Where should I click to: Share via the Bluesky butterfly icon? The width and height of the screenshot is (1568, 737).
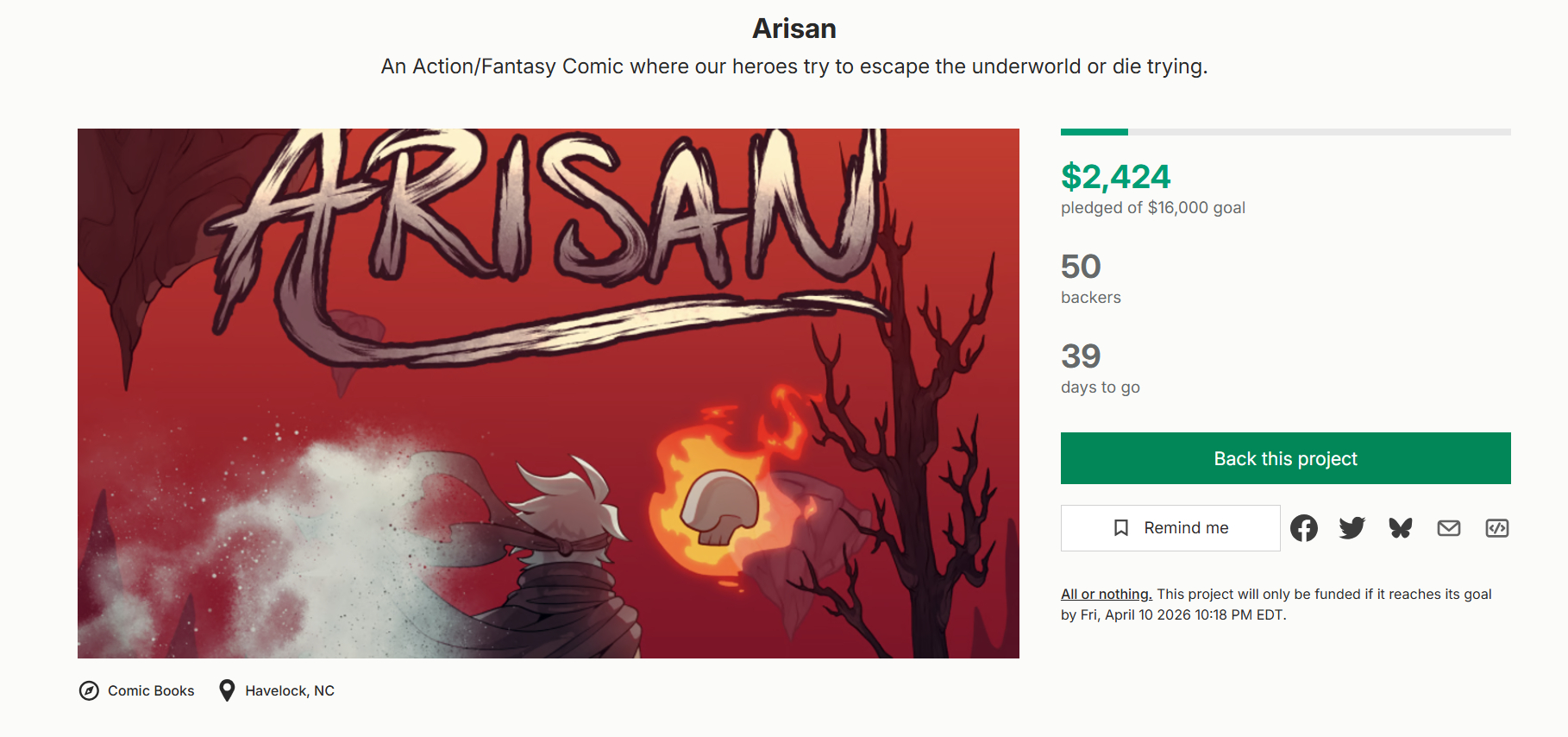(x=1400, y=528)
